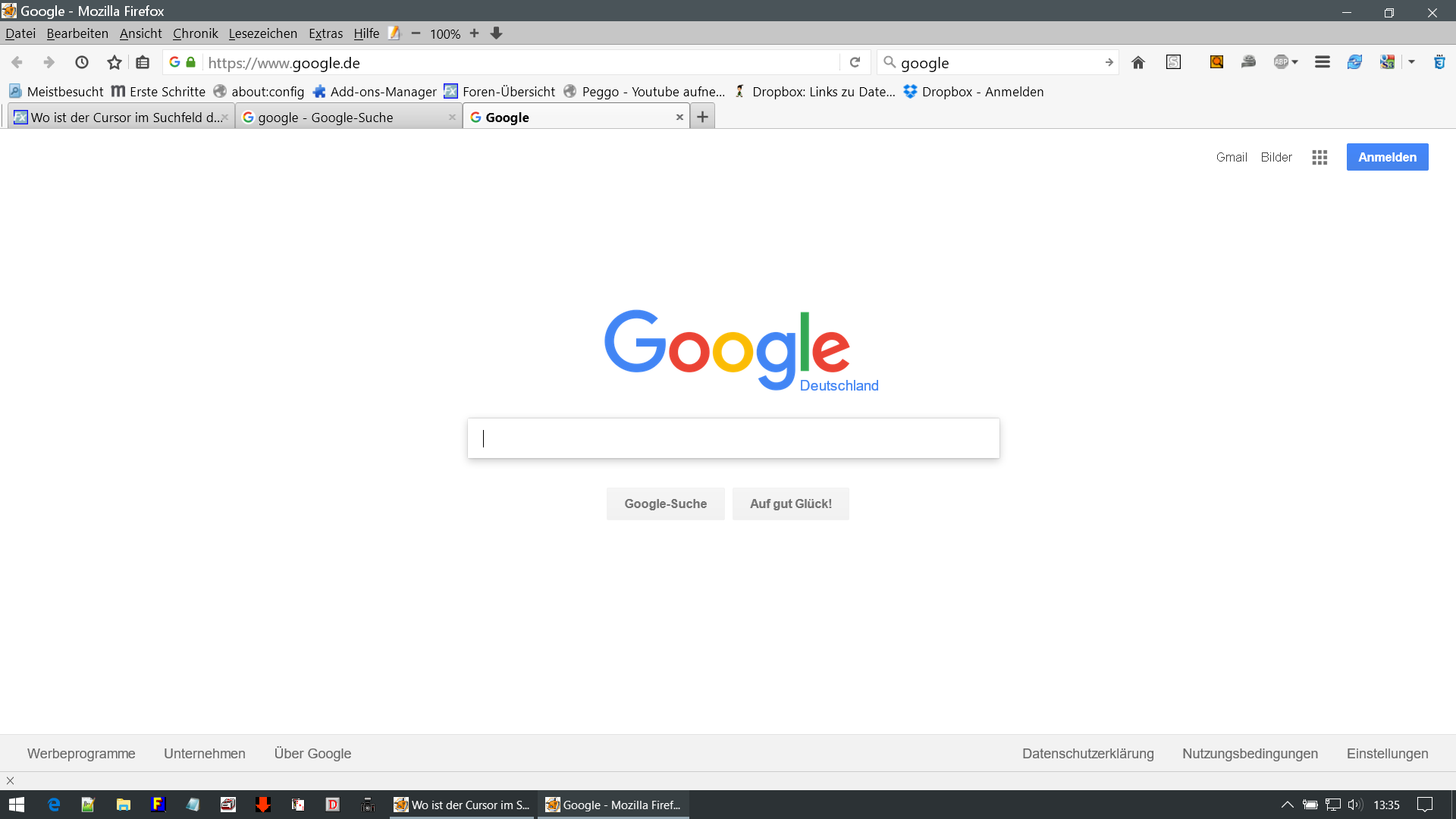
Task: Click the downloads arrow in the menu bar
Action: (x=496, y=33)
